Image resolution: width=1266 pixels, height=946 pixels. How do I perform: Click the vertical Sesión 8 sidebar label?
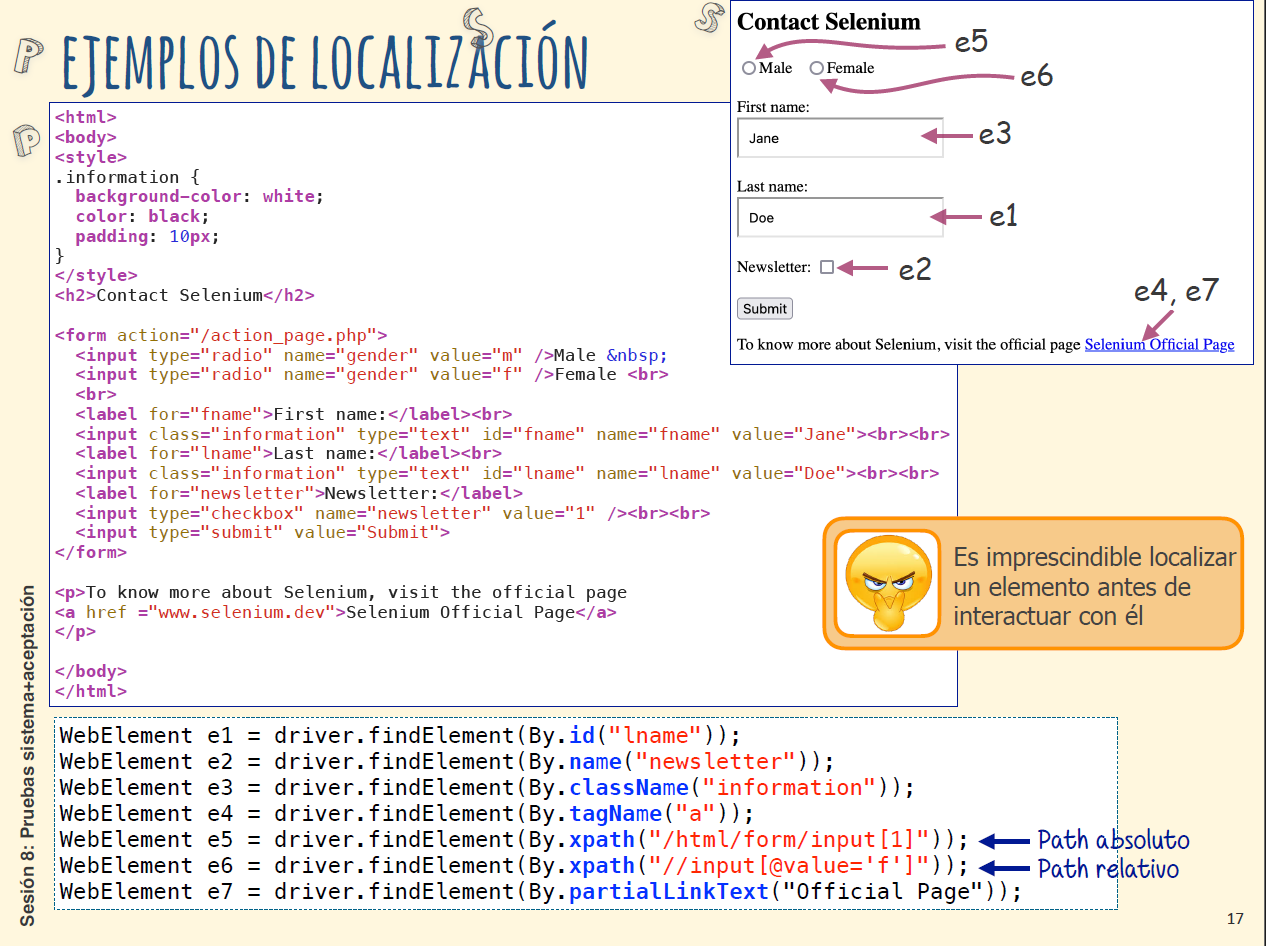click(28, 755)
